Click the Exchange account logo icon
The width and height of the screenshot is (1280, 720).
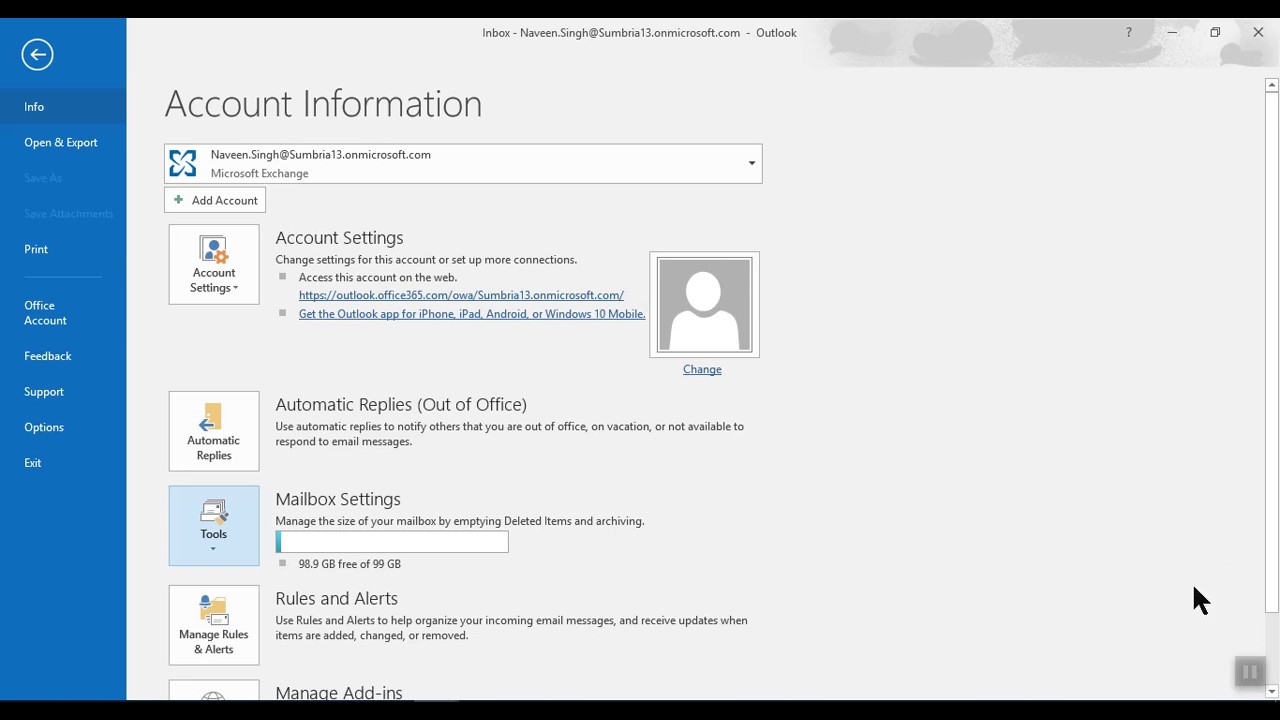pyautogui.click(x=183, y=163)
